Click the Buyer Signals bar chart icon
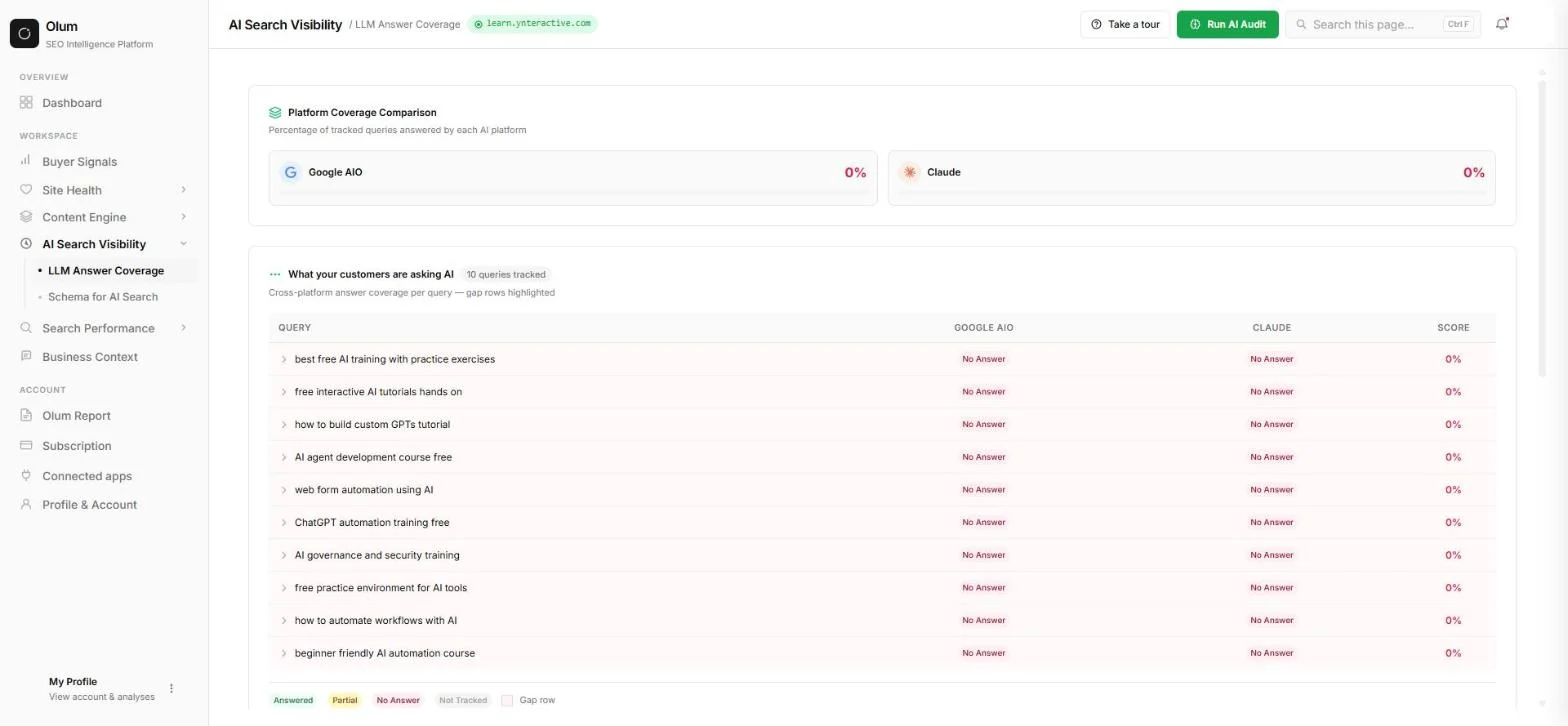This screenshot has width=1568, height=726. tap(26, 161)
